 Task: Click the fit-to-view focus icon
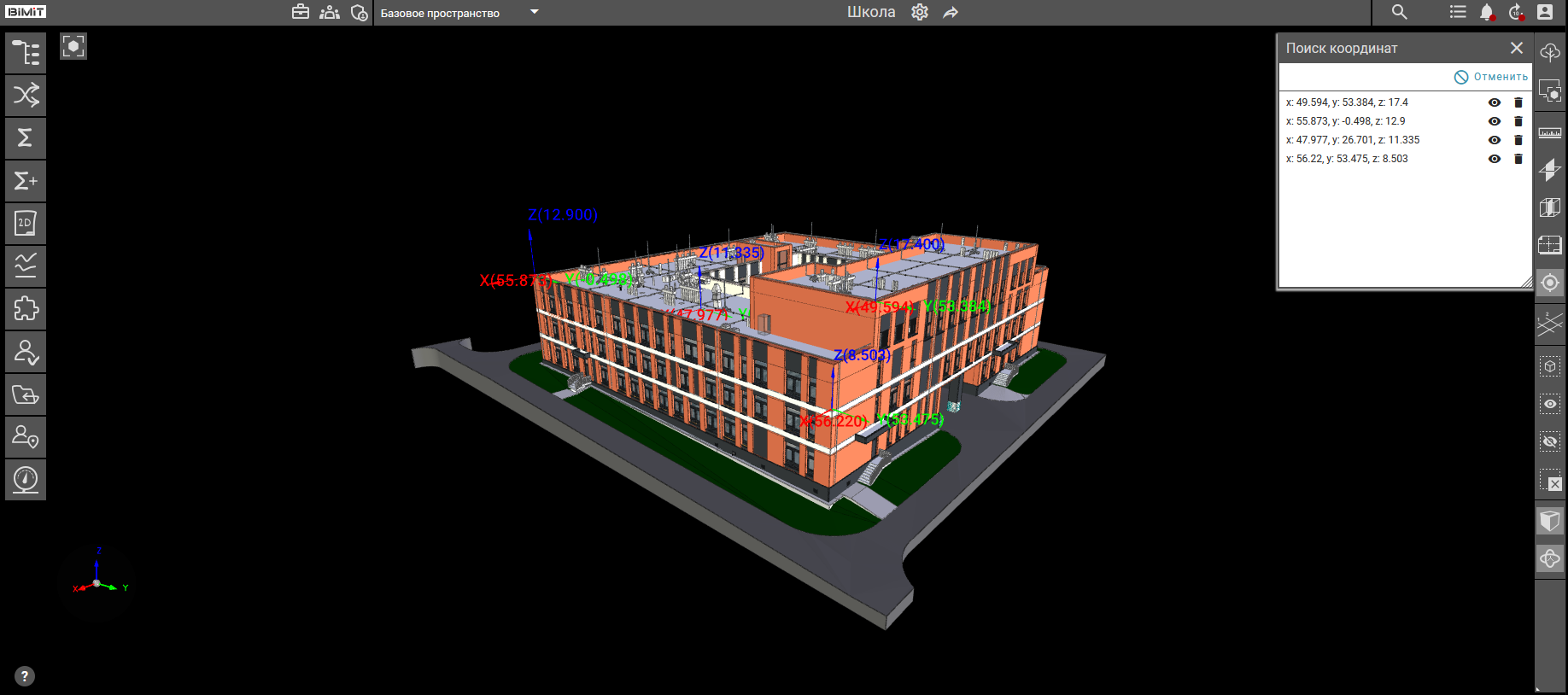73,46
